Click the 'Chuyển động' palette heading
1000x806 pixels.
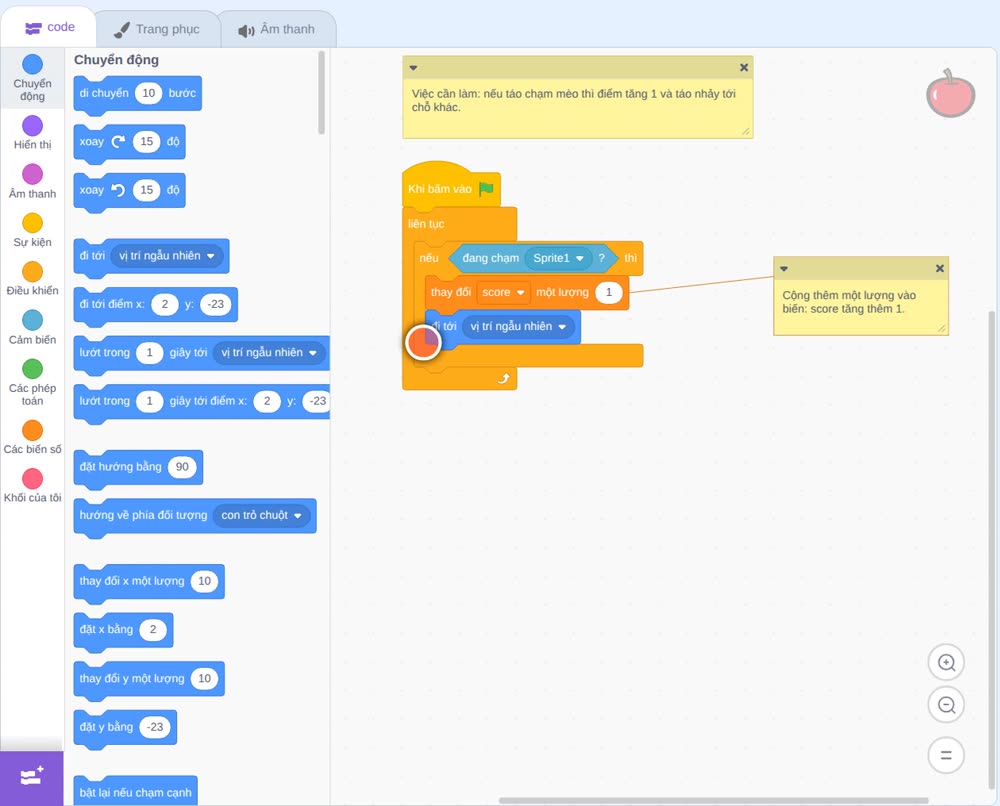pyautogui.click(x=116, y=60)
